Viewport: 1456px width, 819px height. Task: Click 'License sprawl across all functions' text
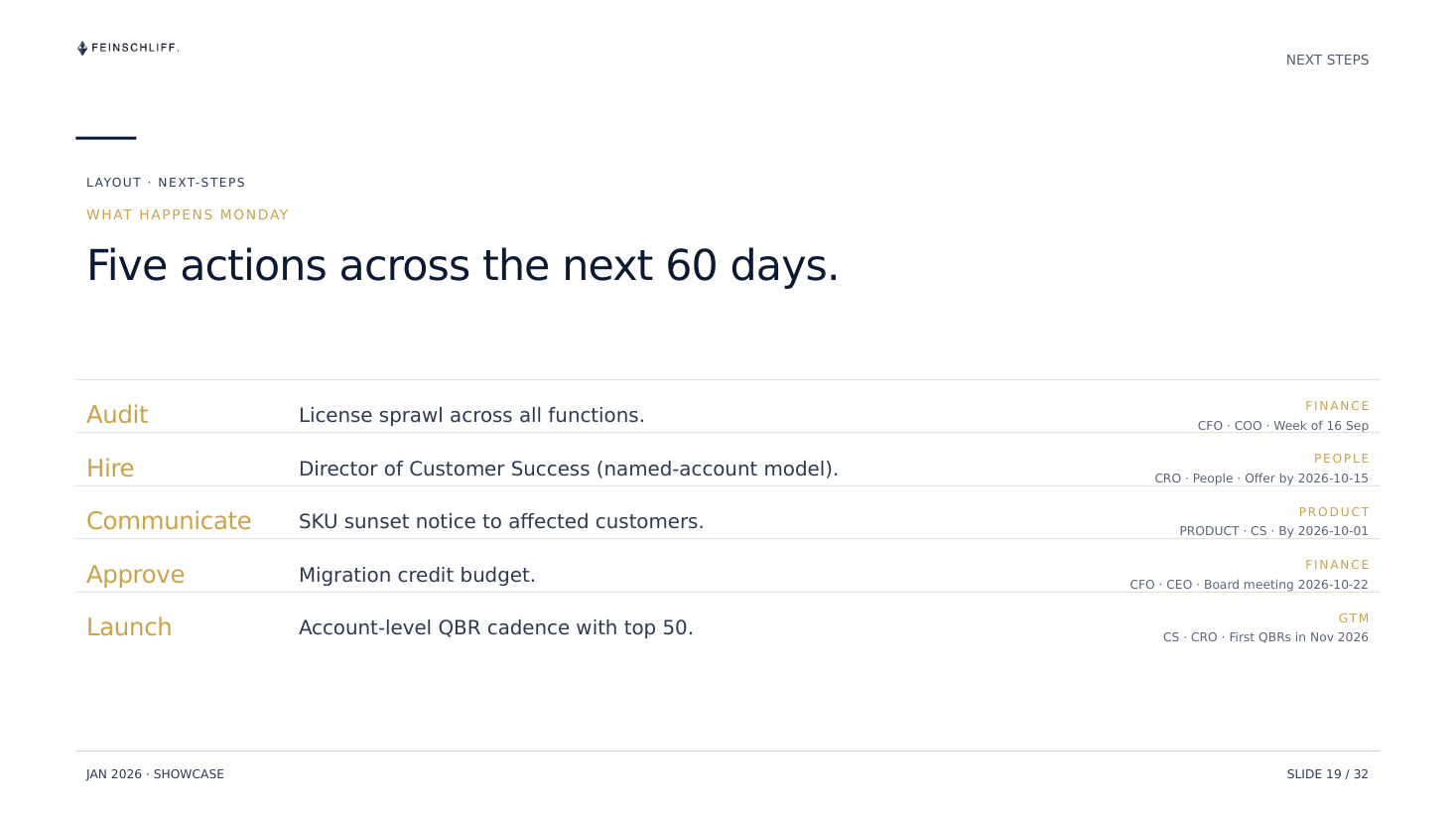(x=471, y=416)
